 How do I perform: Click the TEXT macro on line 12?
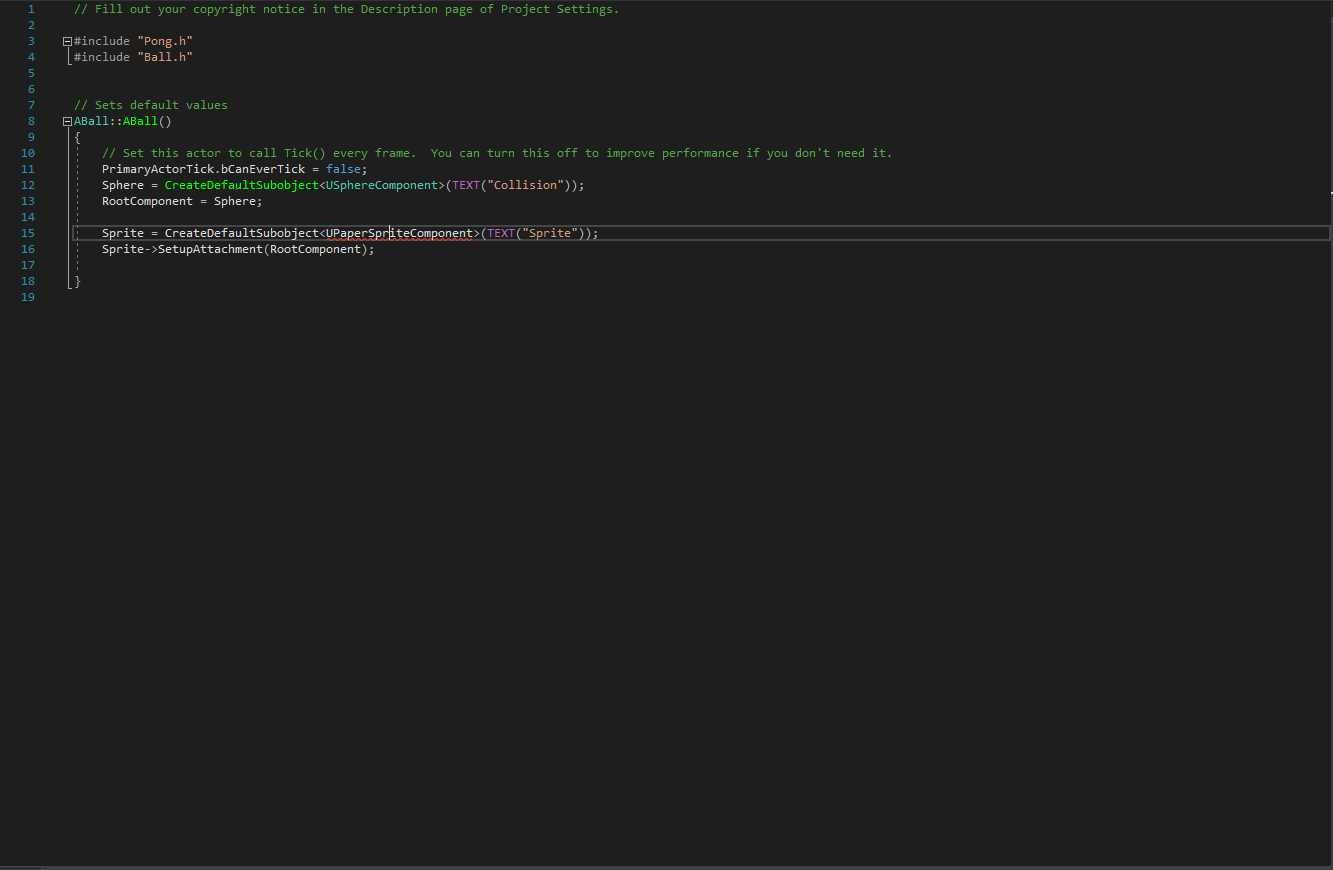click(x=466, y=185)
